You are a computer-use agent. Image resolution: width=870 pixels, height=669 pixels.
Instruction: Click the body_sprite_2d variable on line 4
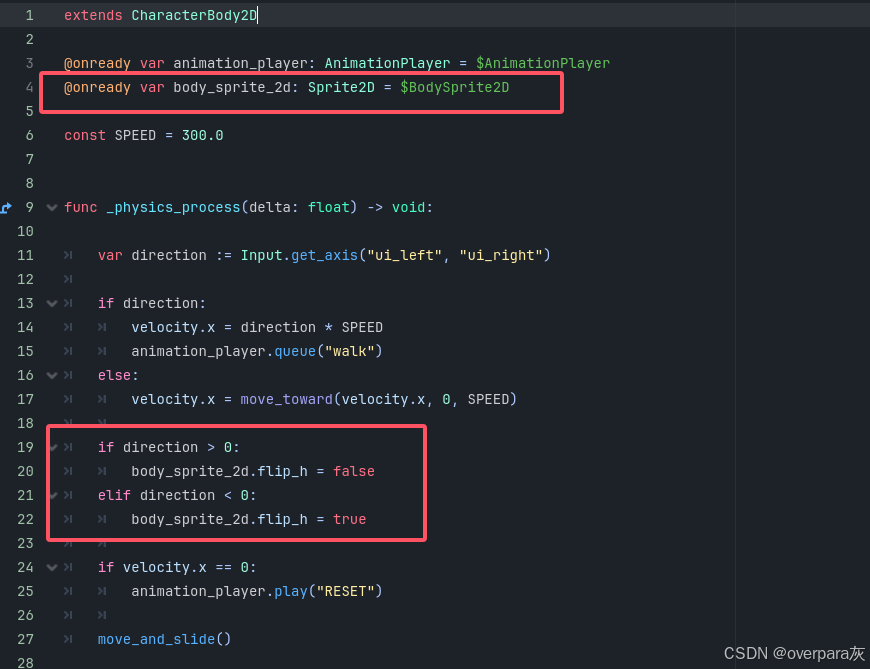coord(232,88)
